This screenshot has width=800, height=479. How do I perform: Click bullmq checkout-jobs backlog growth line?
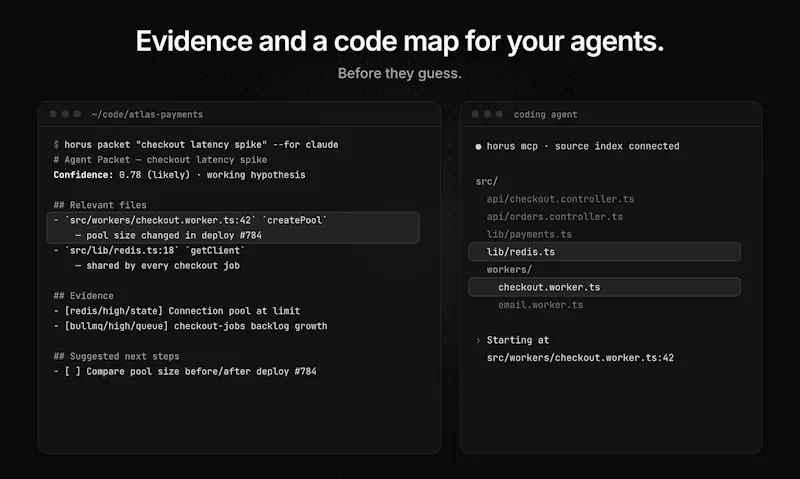(x=190, y=326)
